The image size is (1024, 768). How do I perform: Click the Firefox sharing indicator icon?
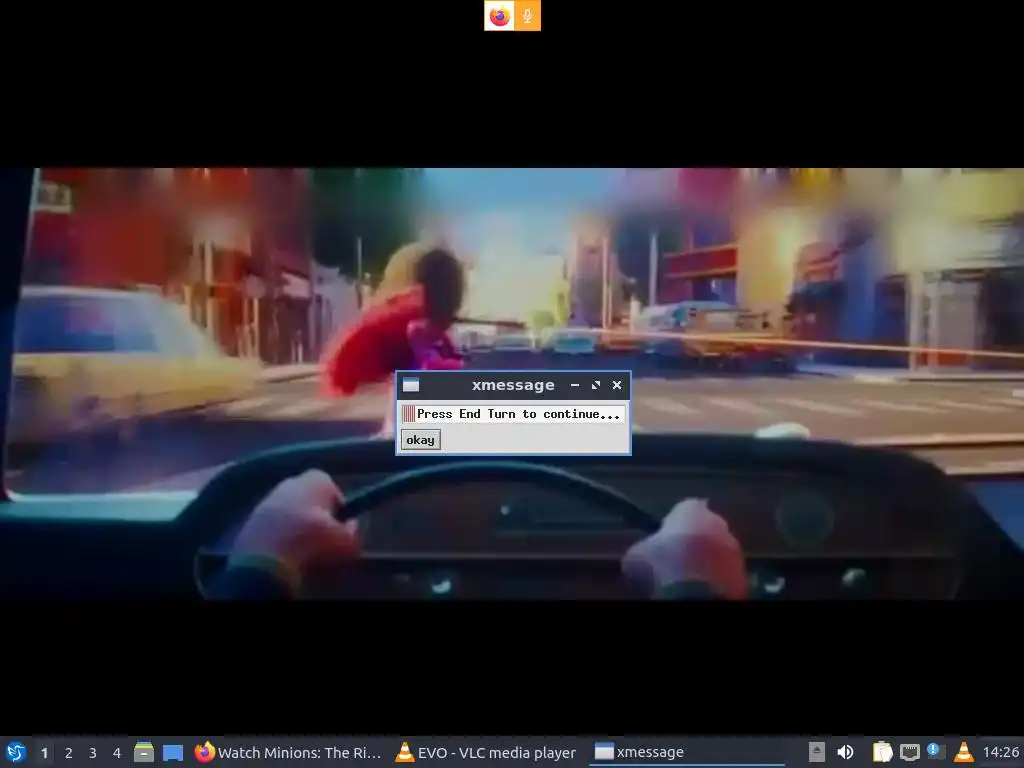click(500, 16)
